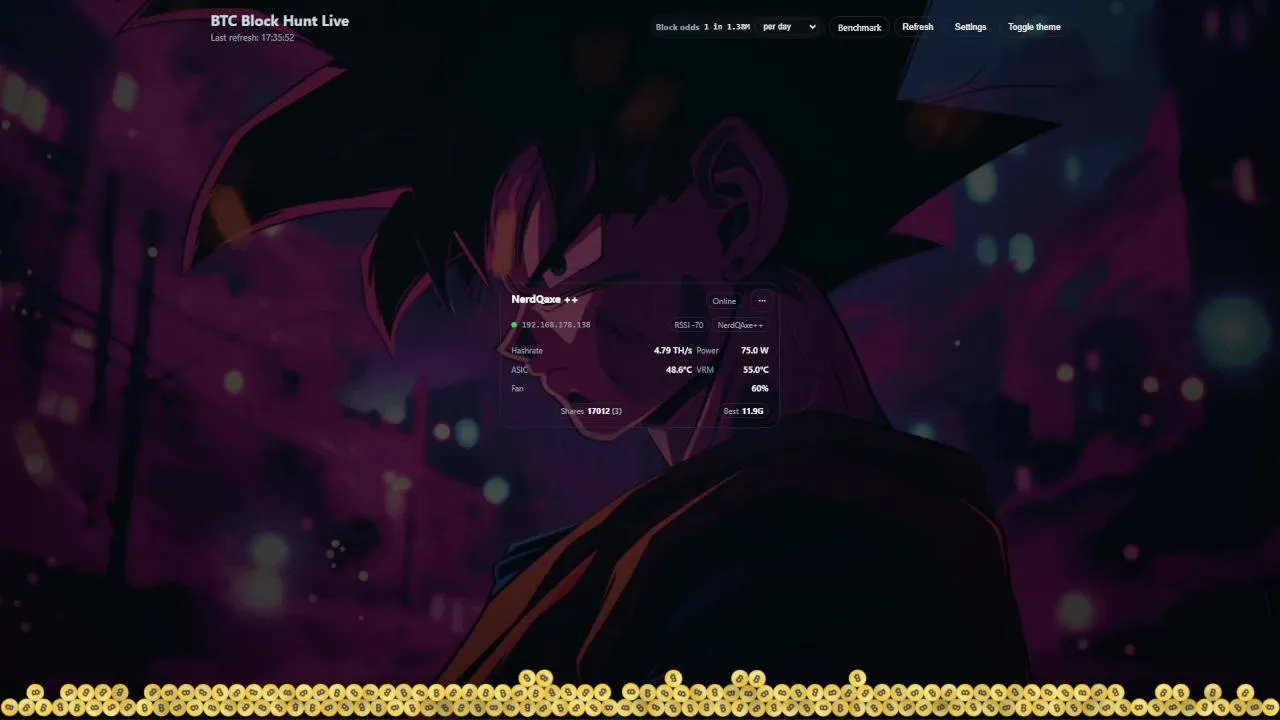This screenshot has height=720, width=1280.
Task: Click the fan value 60%
Action: pos(760,388)
